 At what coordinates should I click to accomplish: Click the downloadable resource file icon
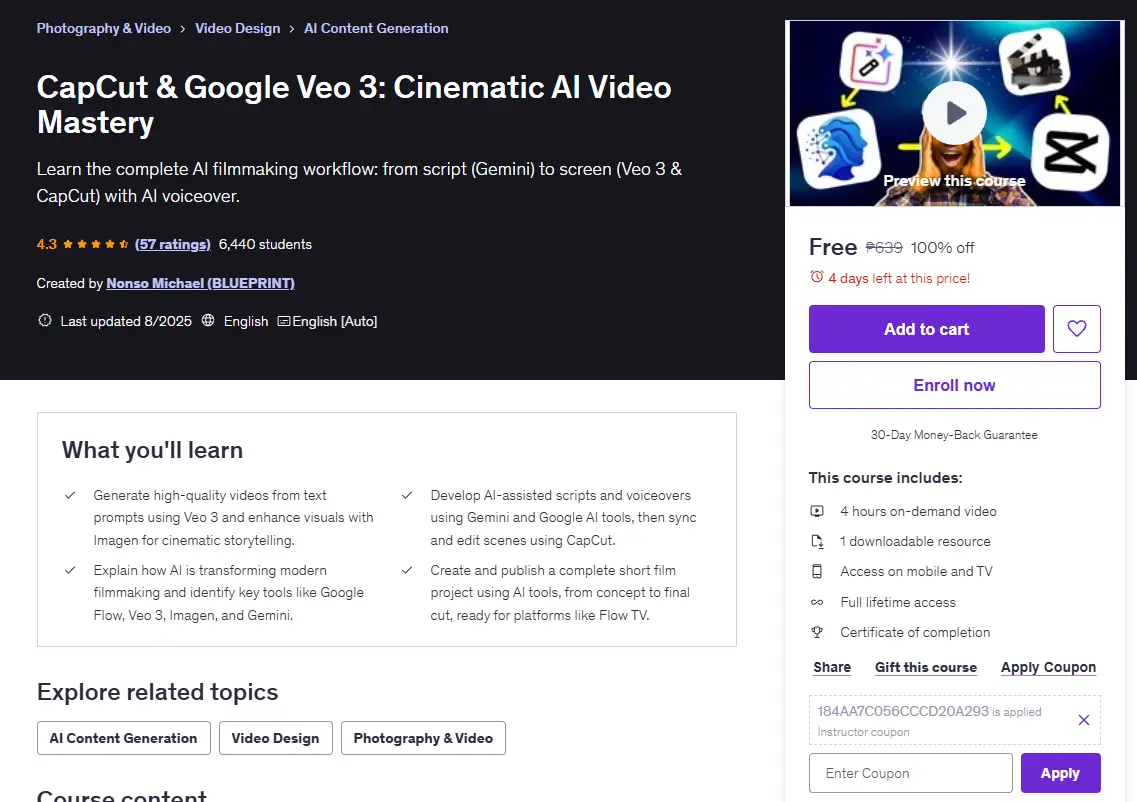tap(817, 542)
